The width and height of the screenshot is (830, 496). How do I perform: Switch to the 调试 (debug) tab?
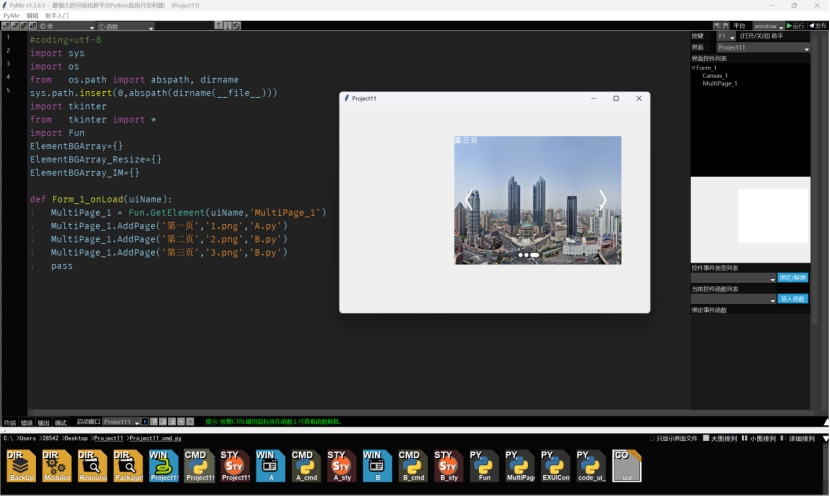point(60,422)
